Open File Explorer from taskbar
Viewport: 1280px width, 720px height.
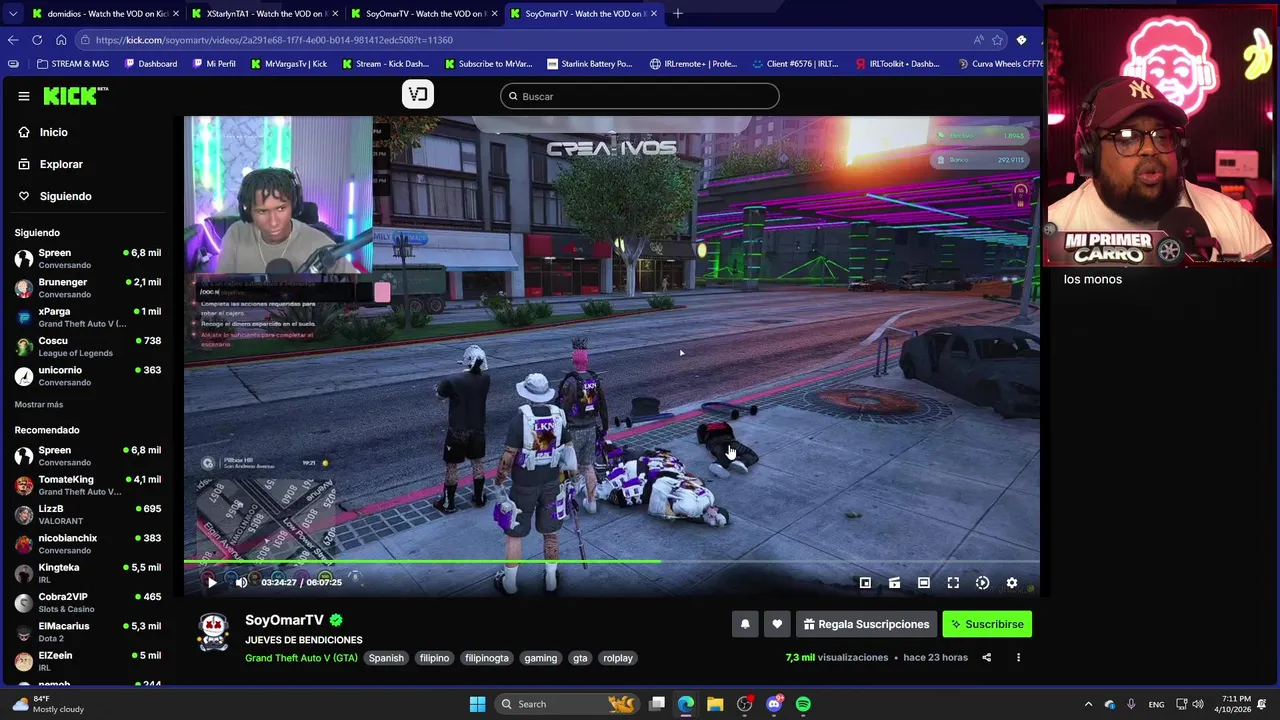coord(715,704)
